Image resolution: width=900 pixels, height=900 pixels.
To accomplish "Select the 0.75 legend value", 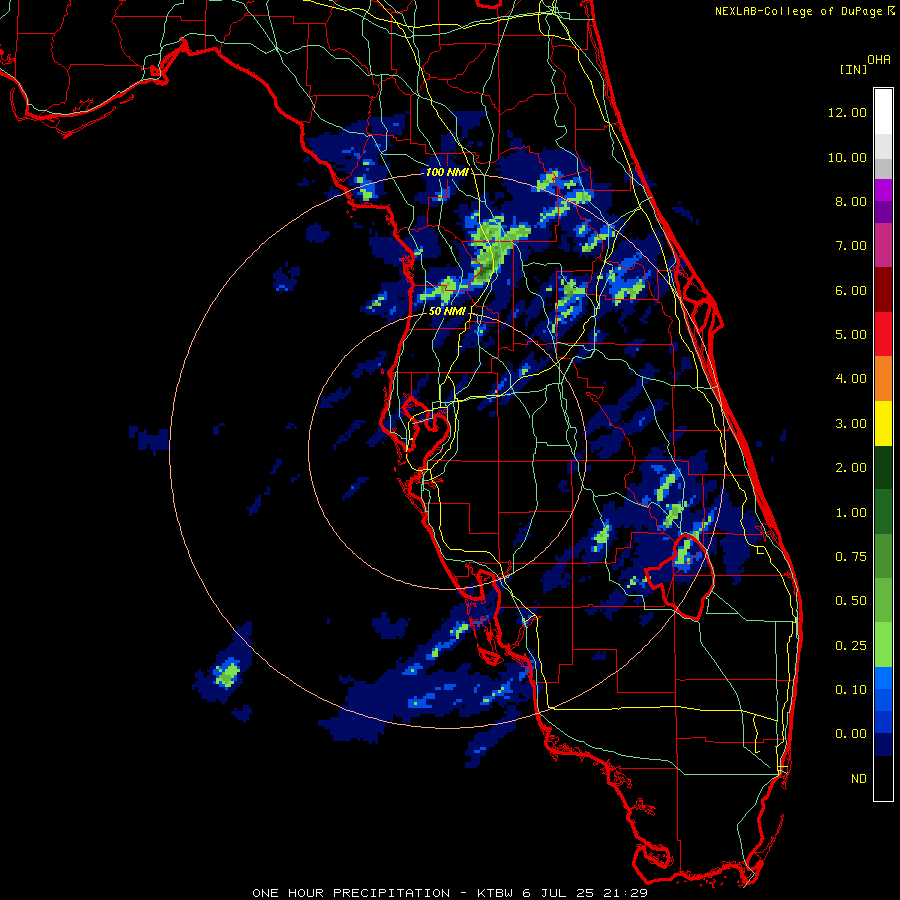I will (x=850, y=557).
